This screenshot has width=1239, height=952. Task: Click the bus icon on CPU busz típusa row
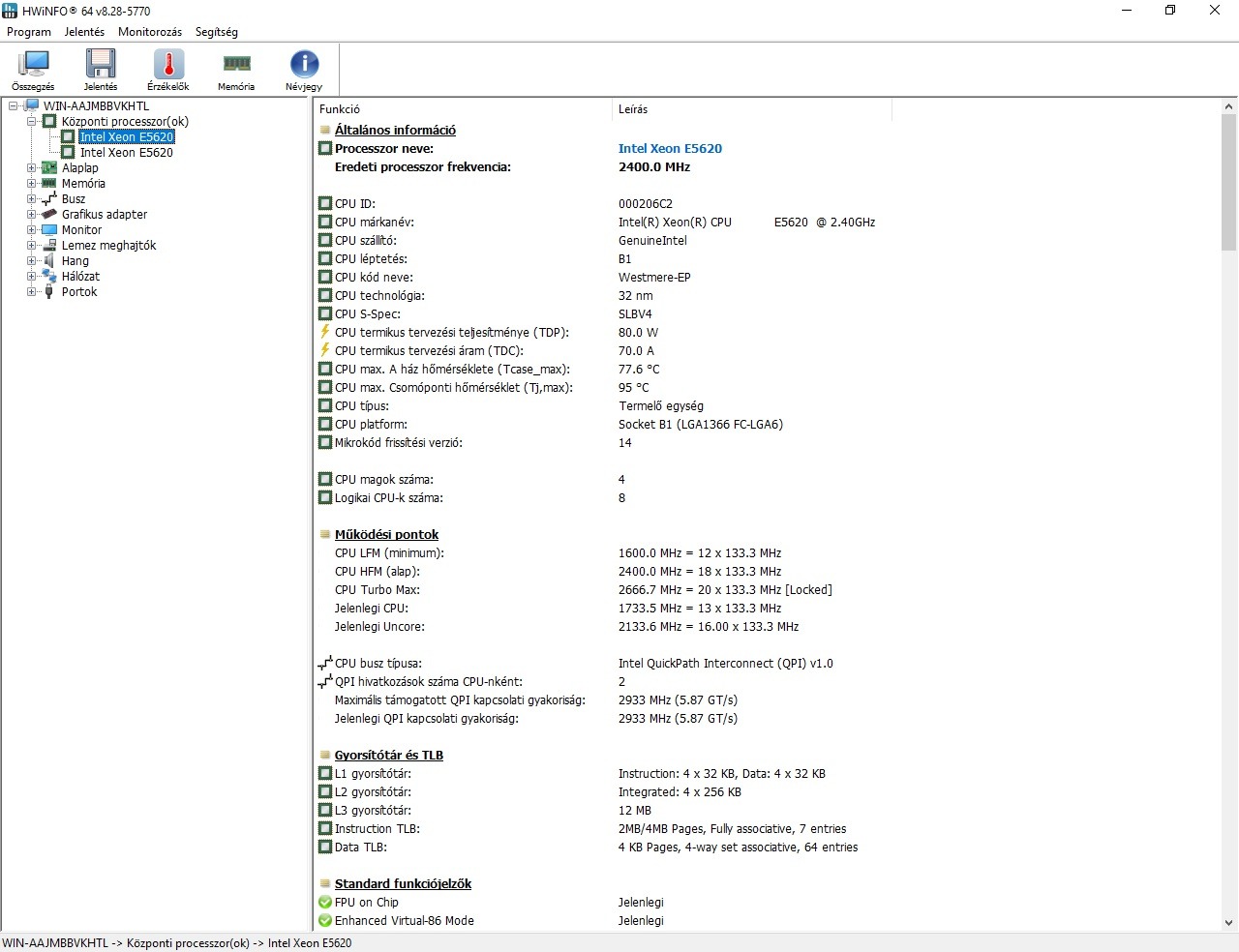(325, 663)
